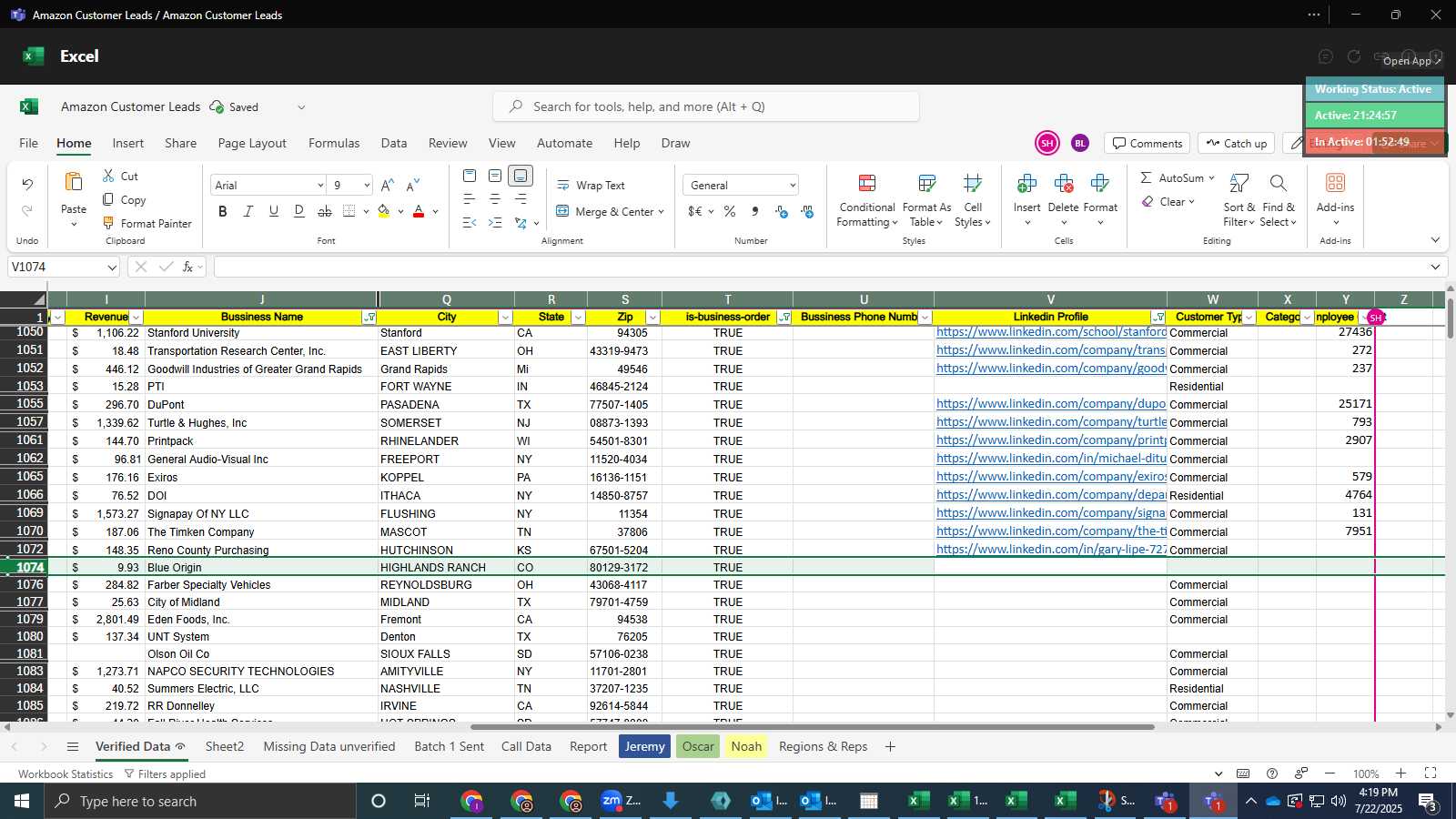Apply comma style number format
This screenshot has width=1456, height=819.
[x=755, y=211]
